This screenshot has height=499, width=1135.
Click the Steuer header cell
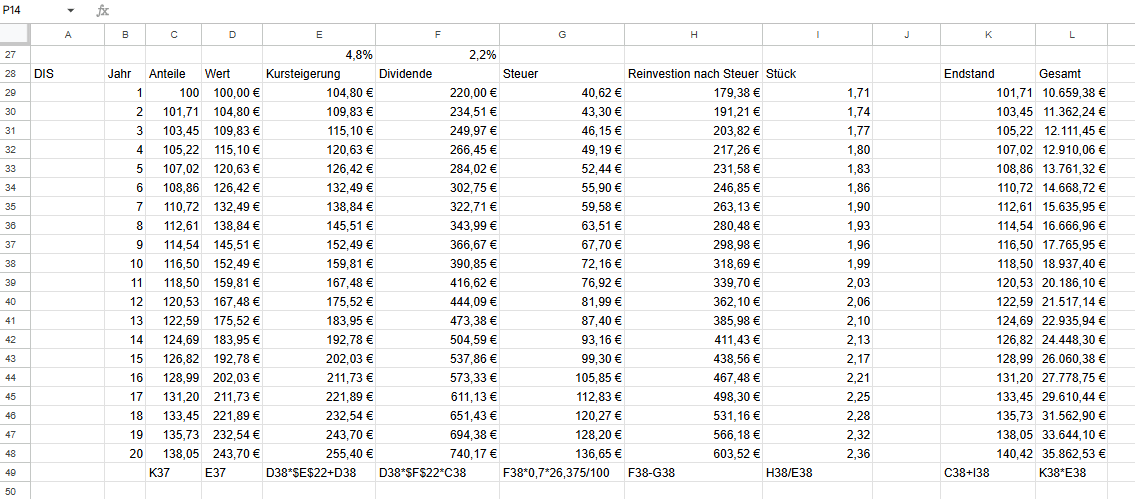[x=562, y=74]
